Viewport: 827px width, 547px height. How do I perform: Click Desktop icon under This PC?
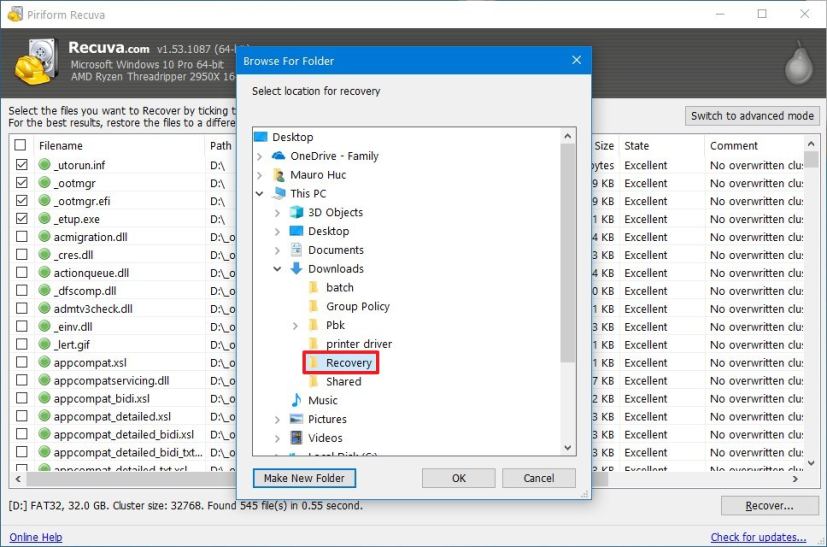click(x=296, y=231)
